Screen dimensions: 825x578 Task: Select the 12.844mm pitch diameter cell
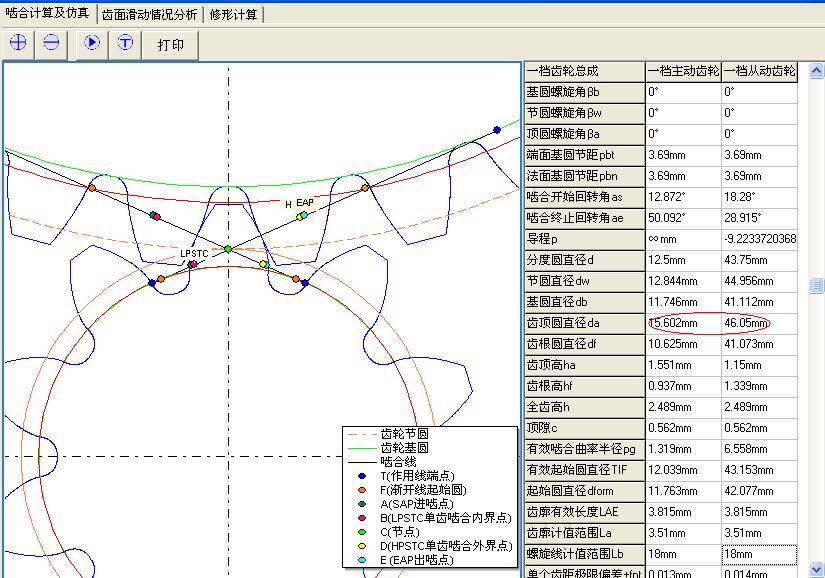683,281
